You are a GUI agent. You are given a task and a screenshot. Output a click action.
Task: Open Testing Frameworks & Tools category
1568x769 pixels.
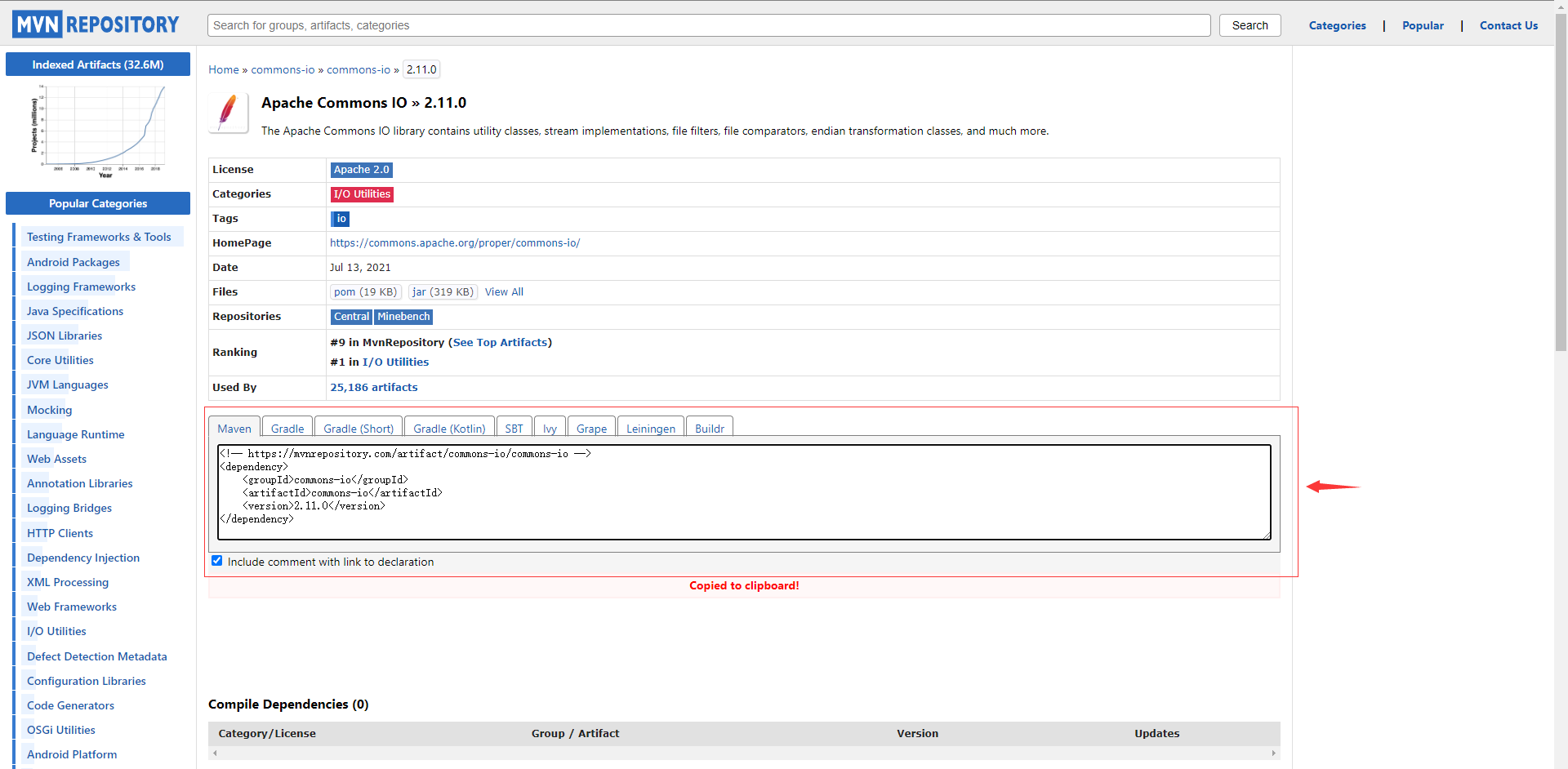99,237
